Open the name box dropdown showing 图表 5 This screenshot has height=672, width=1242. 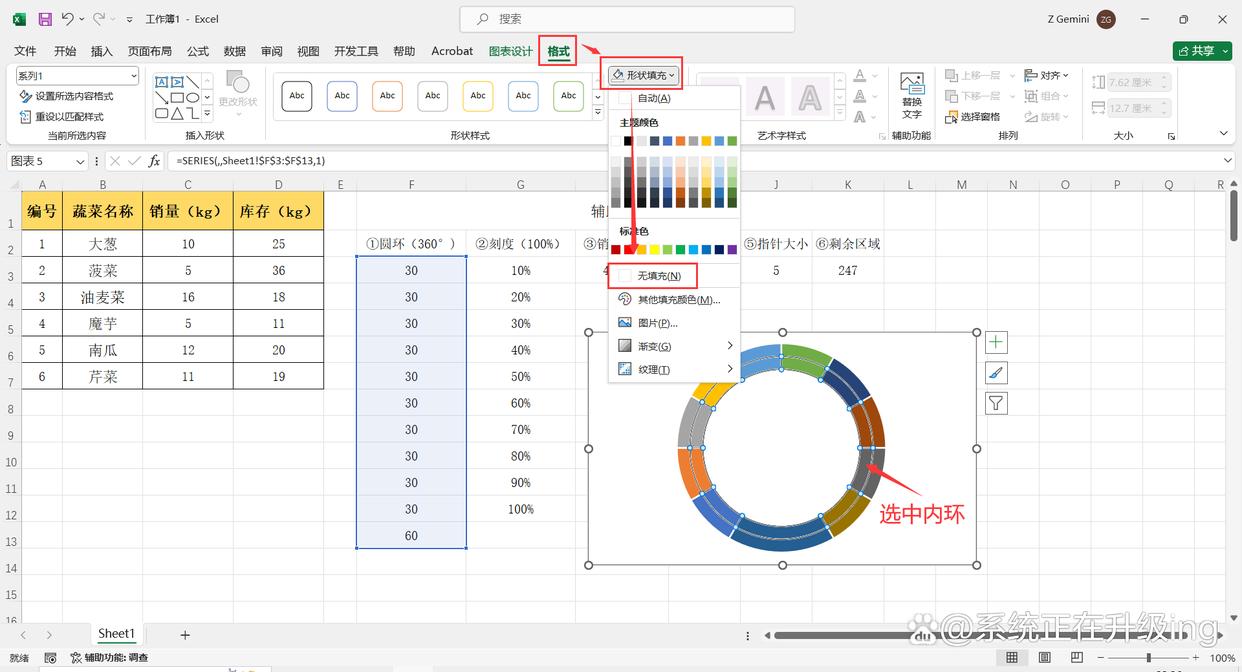81,161
